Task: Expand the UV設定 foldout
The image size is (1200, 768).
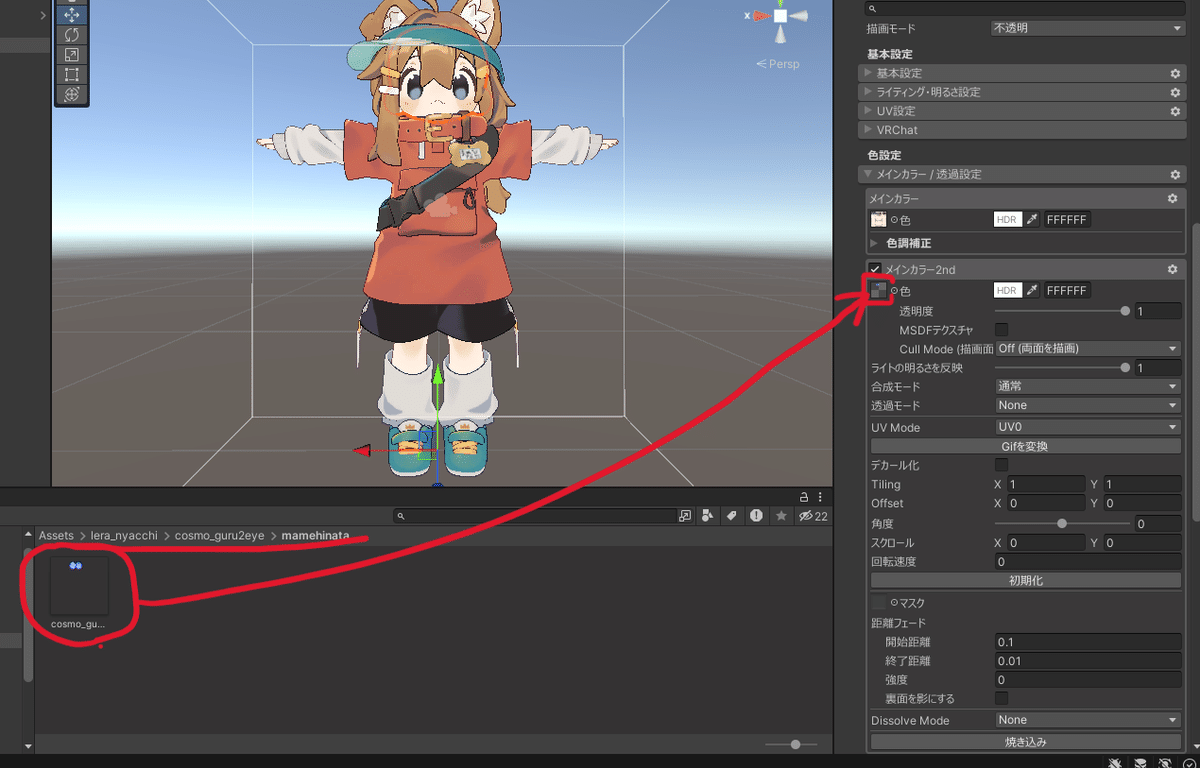Action: [x=866, y=111]
